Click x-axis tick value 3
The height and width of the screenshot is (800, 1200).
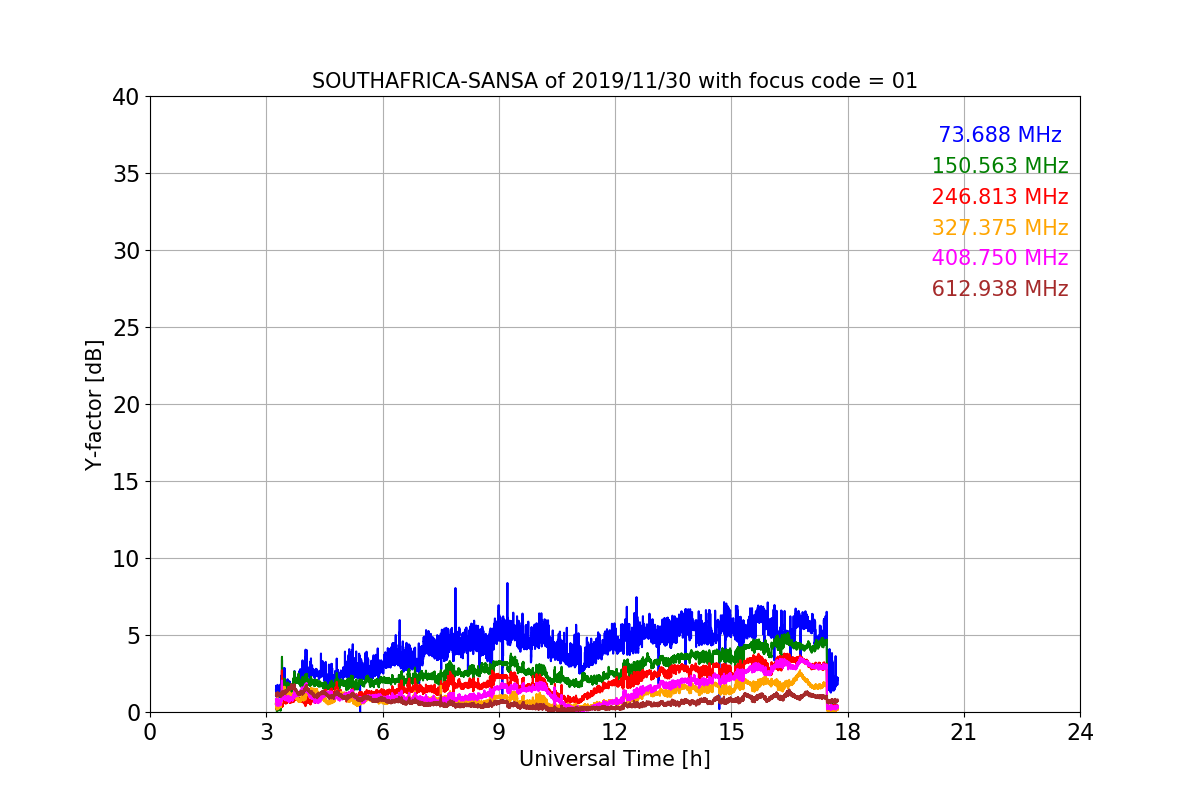pyautogui.click(x=266, y=732)
